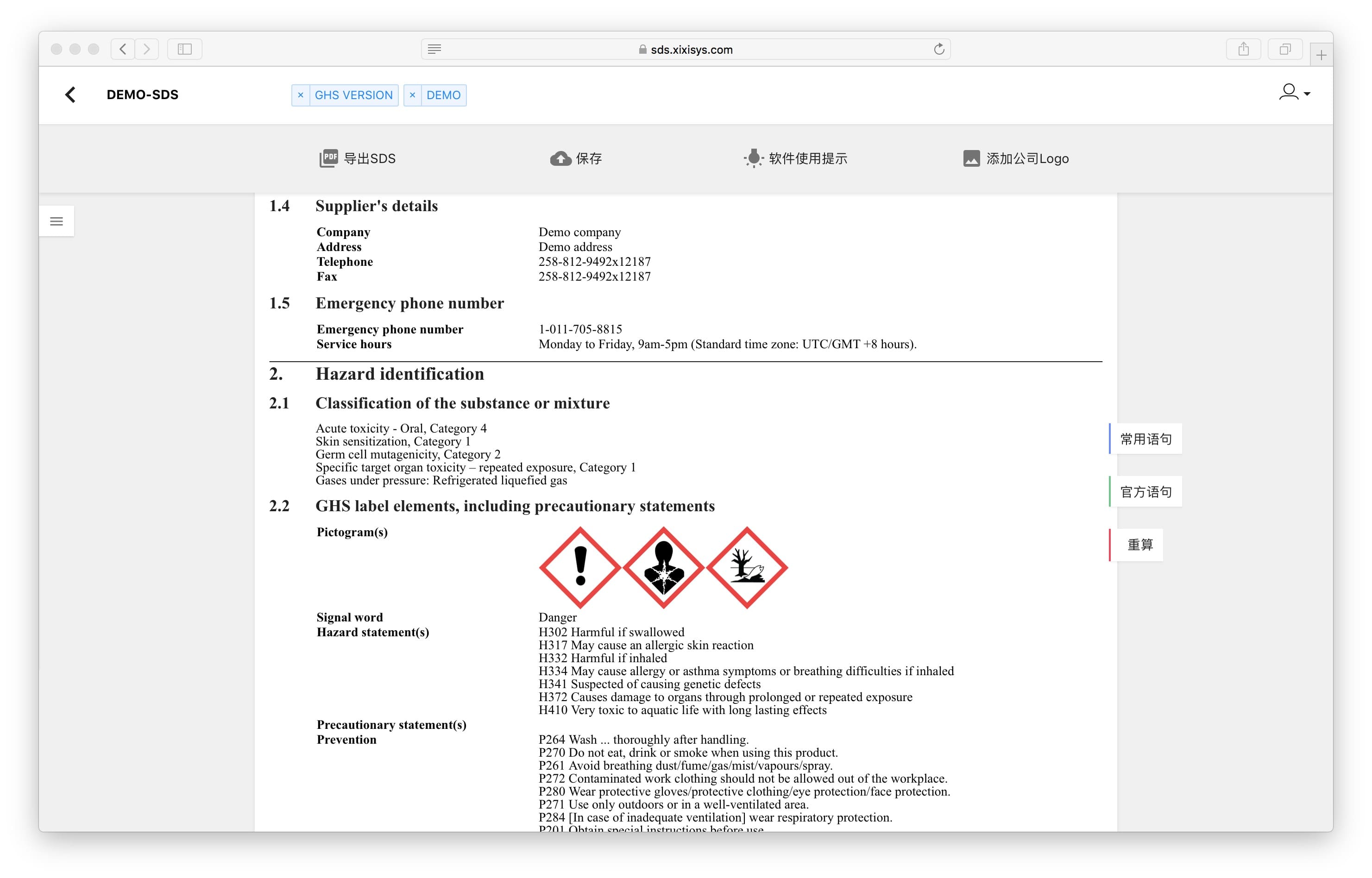Click the signal word 'Danger'
Viewport: 1372px width, 878px height.
pos(557,617)
